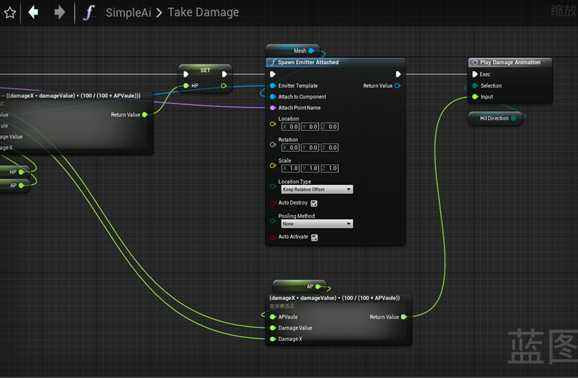Select SimpleAi in the breadcrumb

point(128,13)
